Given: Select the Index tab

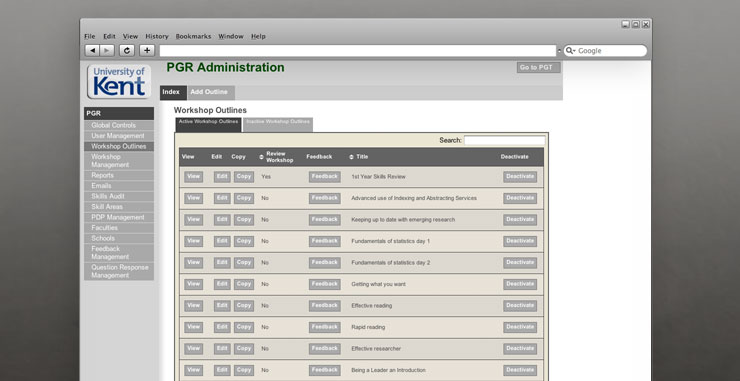Looking at the screenshot, I should point(173,93).
